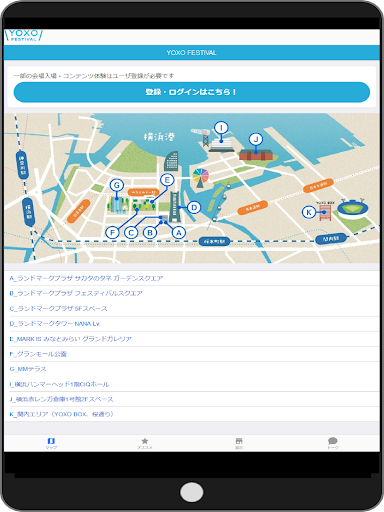Select map marker A
The width and height of the screenshot is (384, 512).
point(179,233)
